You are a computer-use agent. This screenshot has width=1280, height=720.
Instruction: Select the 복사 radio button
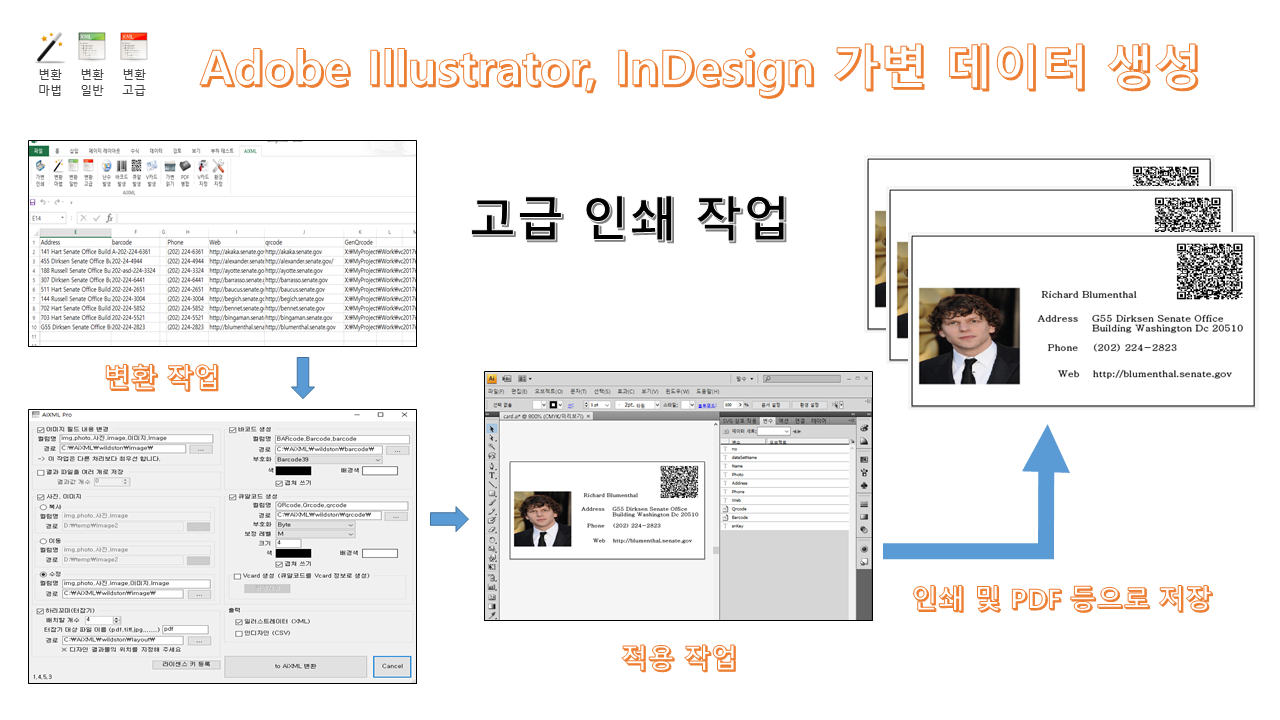[42, 507]
